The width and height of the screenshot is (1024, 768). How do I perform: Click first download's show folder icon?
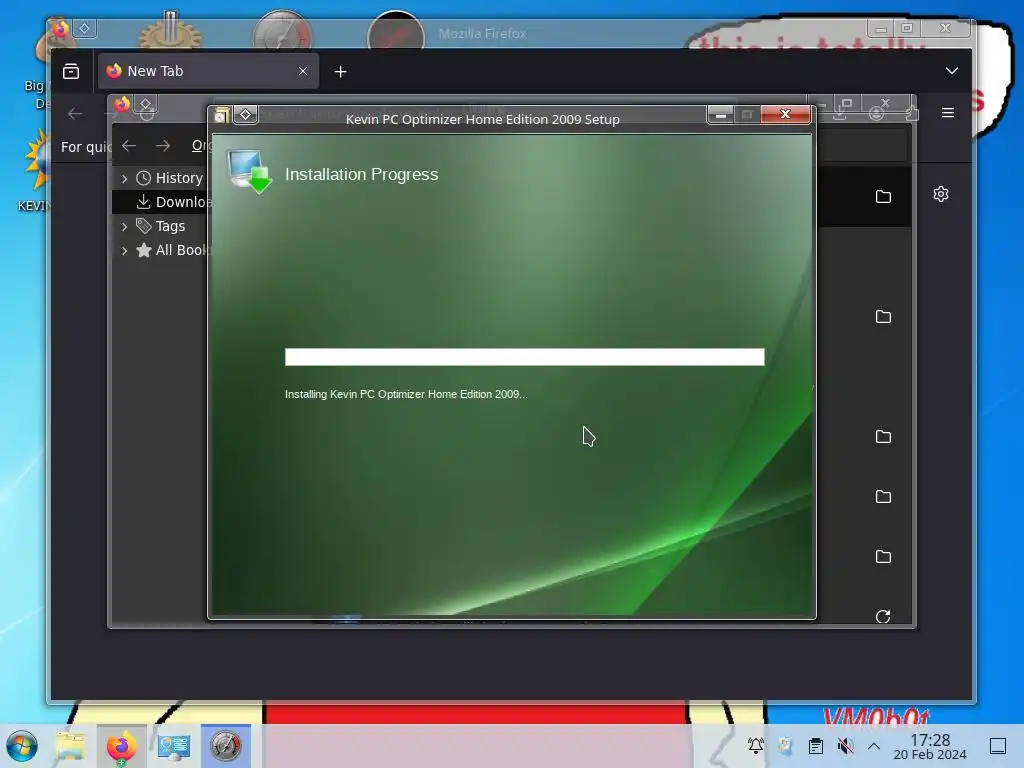click(883, 197)
